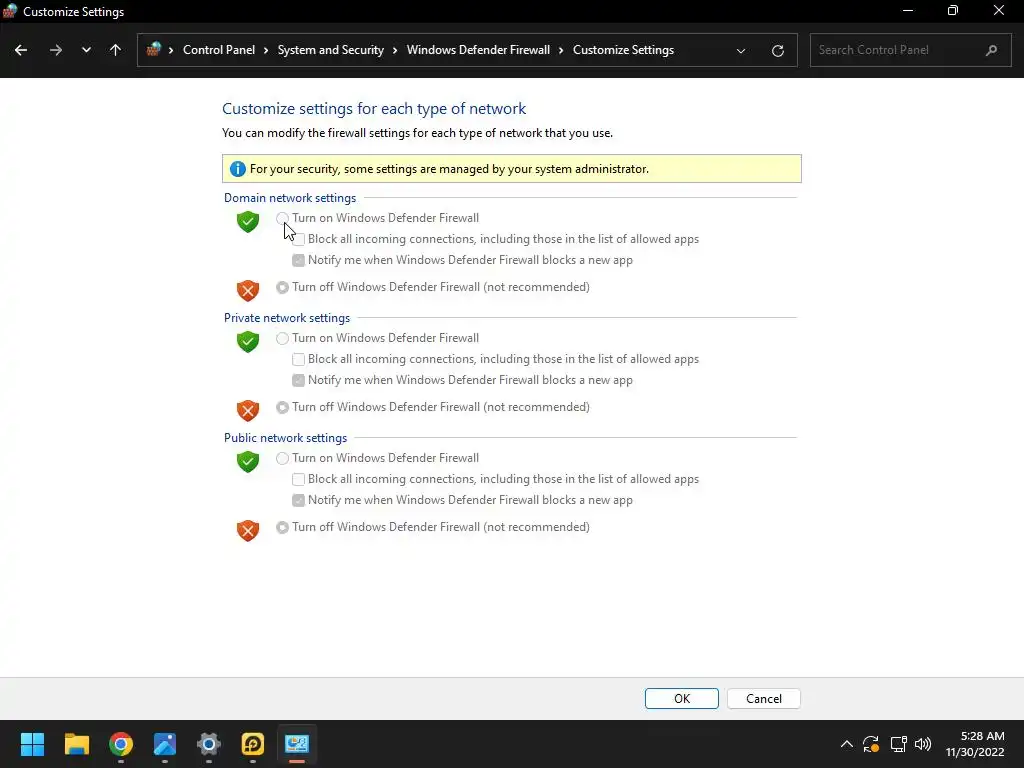Turn off firewall for Public network

(x=282, y=528)
